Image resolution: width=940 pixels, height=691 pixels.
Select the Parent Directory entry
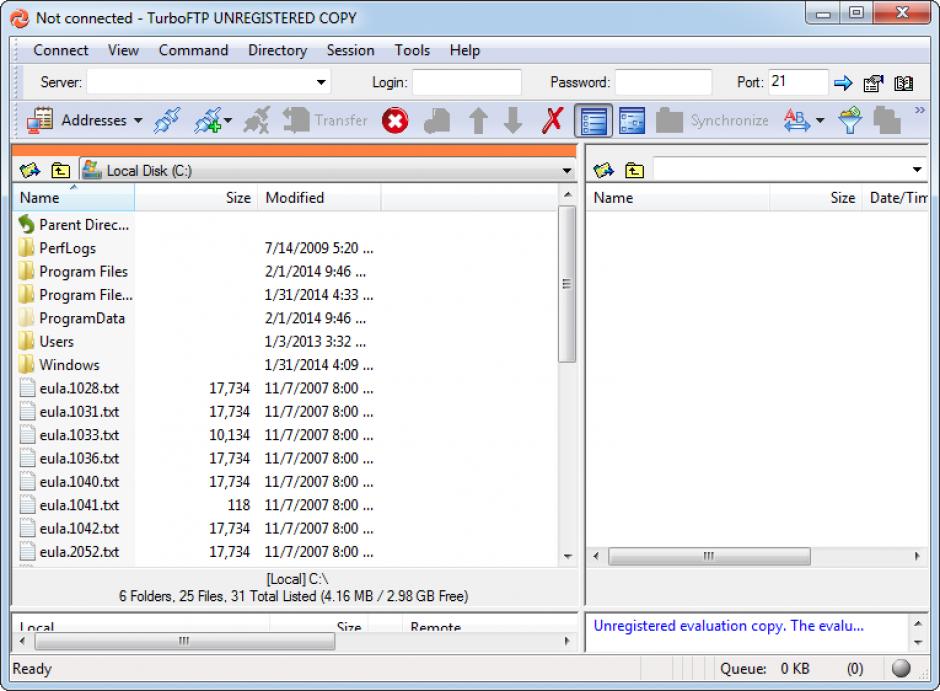(74, 225)
